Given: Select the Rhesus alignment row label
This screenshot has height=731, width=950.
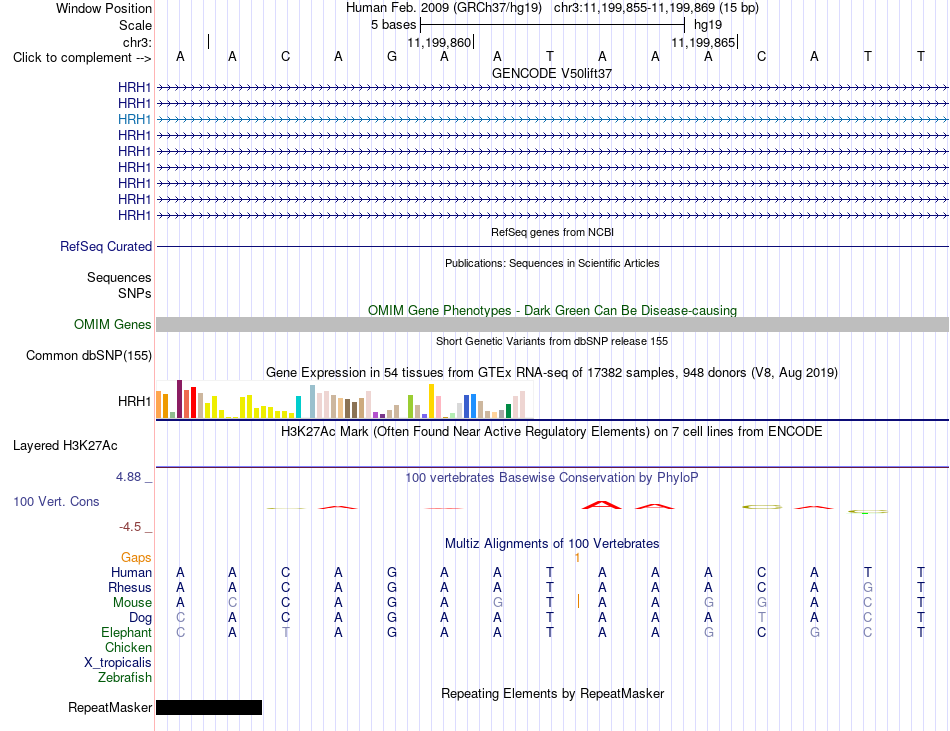Looking at the screenshot, I should click(130, 587).
